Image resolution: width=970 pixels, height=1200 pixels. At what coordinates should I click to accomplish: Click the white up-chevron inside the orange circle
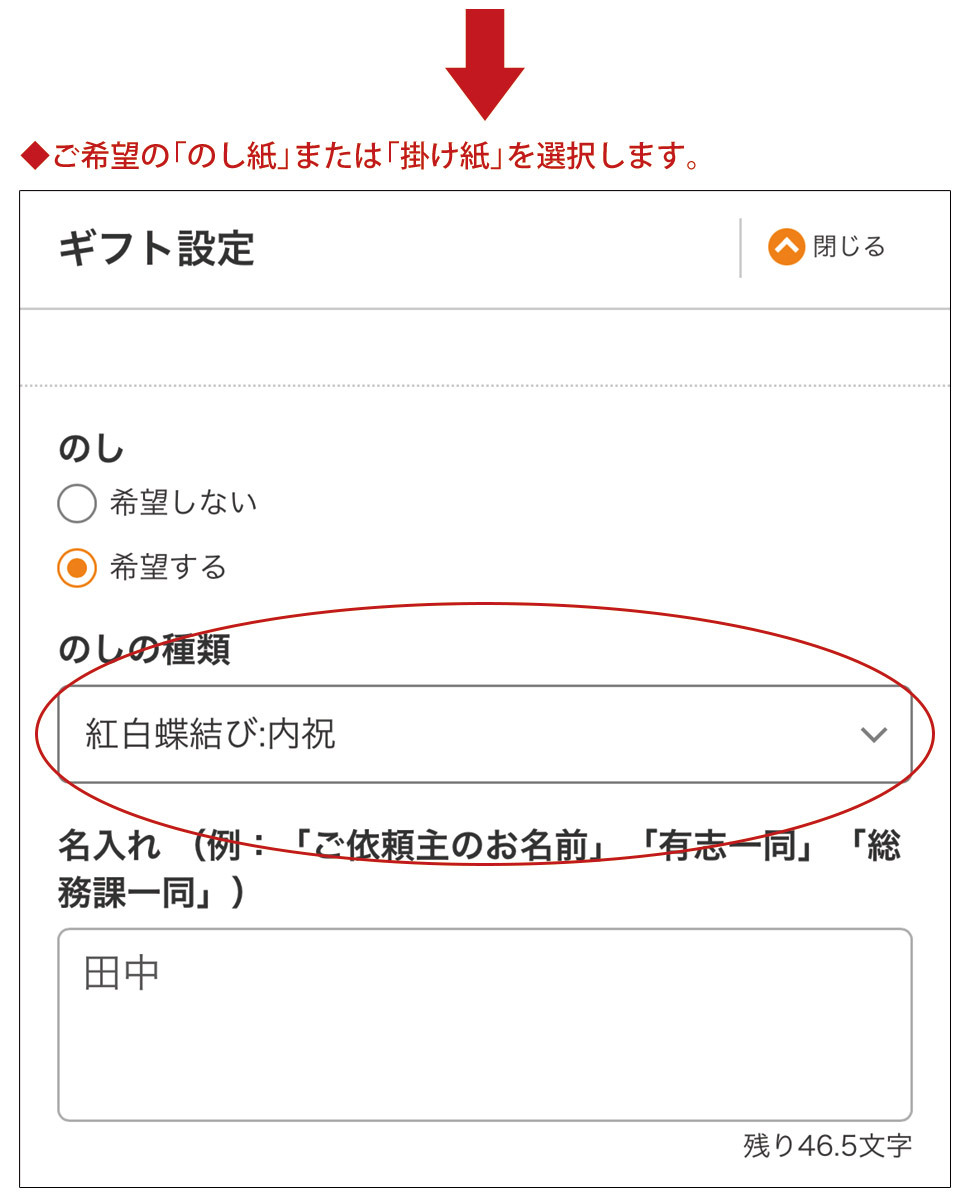pyautogui.click(x=786, y=246)
